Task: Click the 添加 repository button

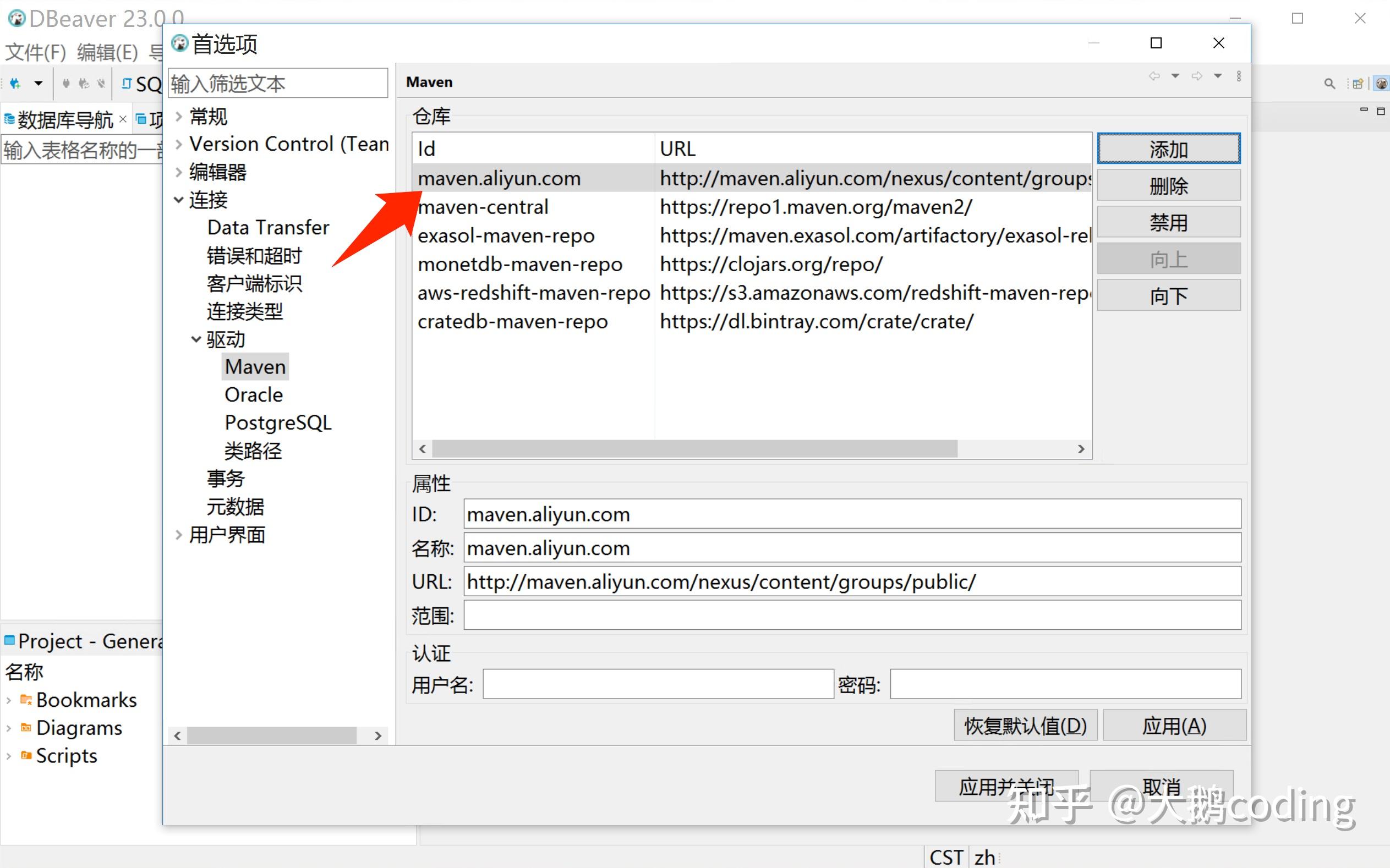Action: [1168, 149]
